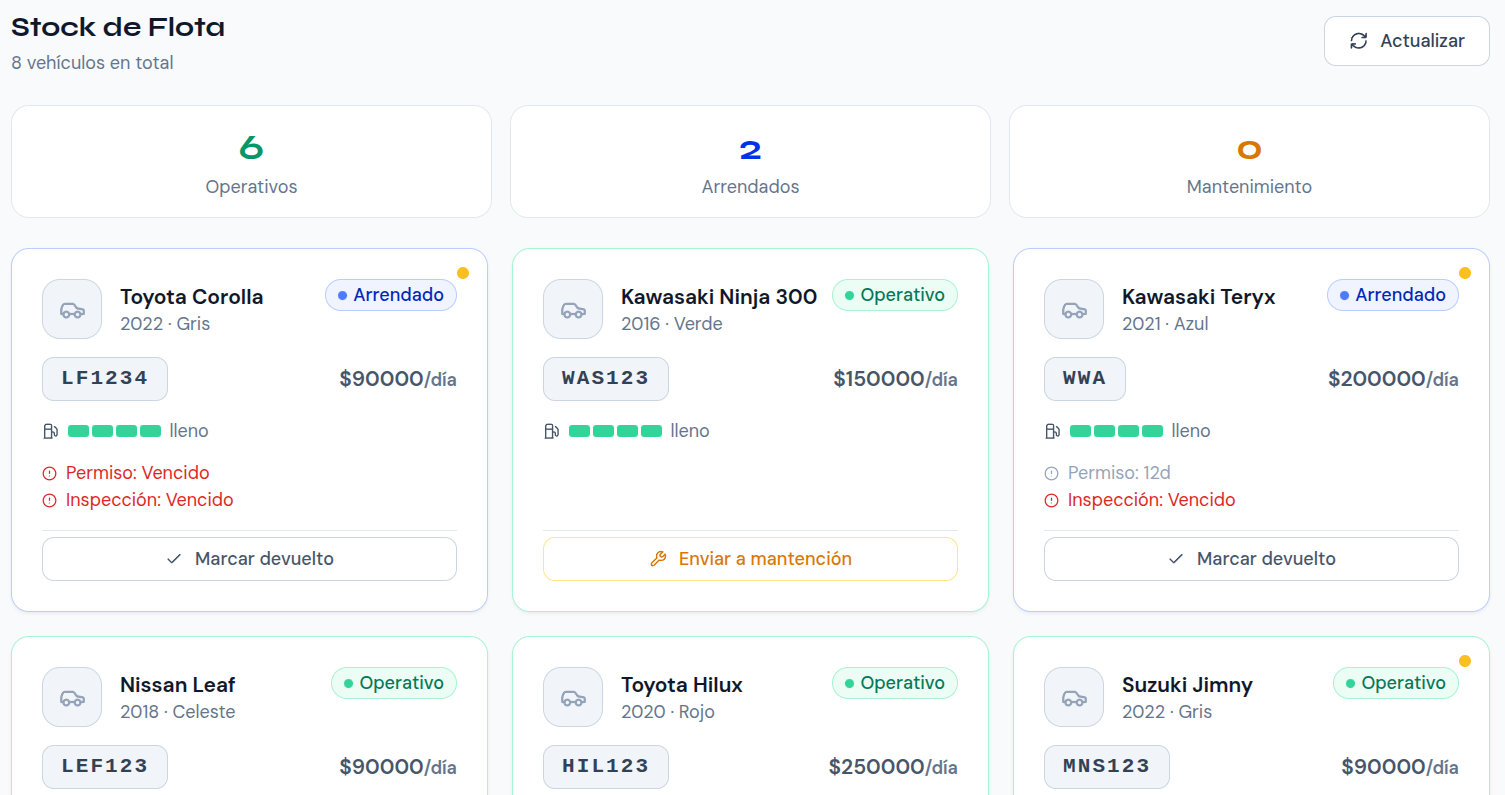Click the Operativo status badge on Suzuki Jimny
1505x795 pixels.
tap(1396, 683)
